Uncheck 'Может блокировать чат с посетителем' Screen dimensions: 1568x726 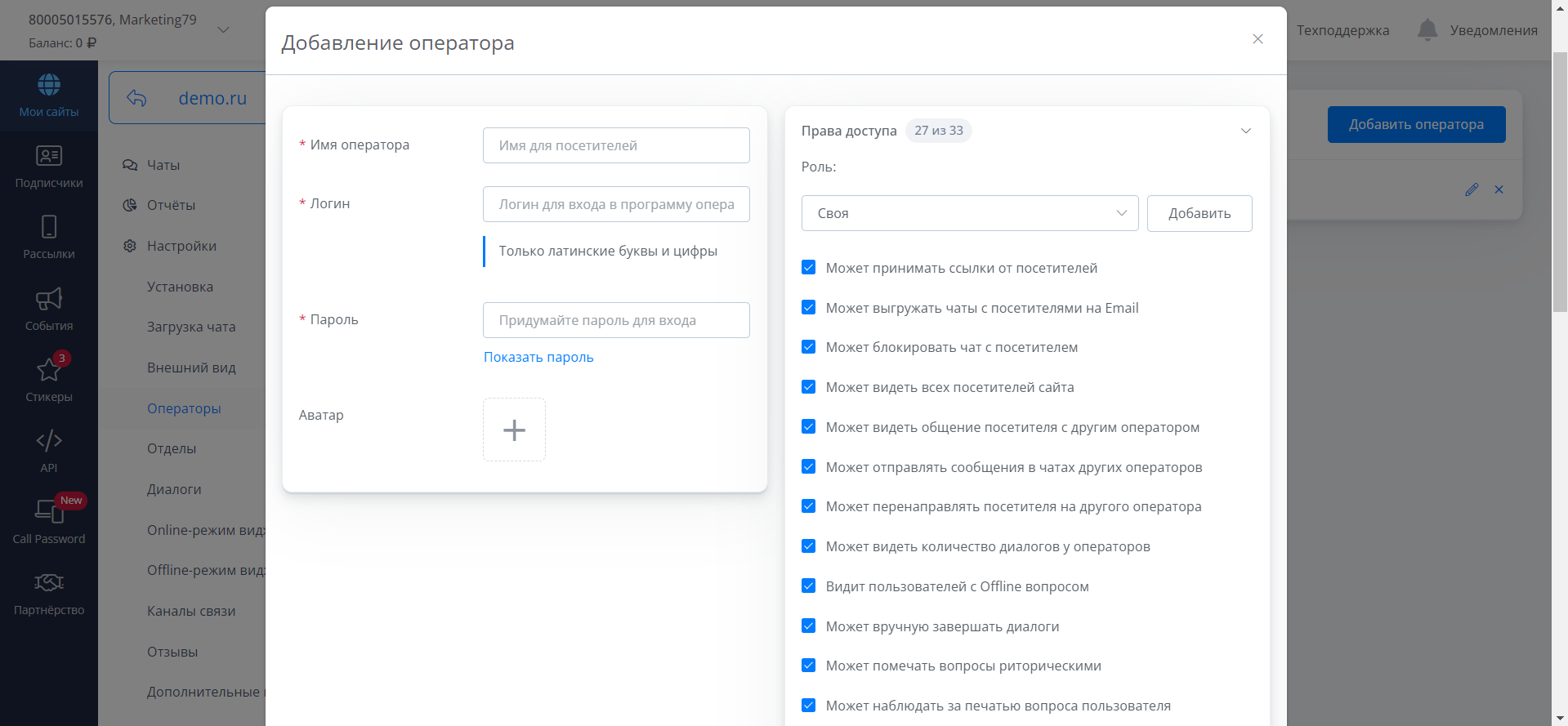pyautogui.click(x=809, y=347)
